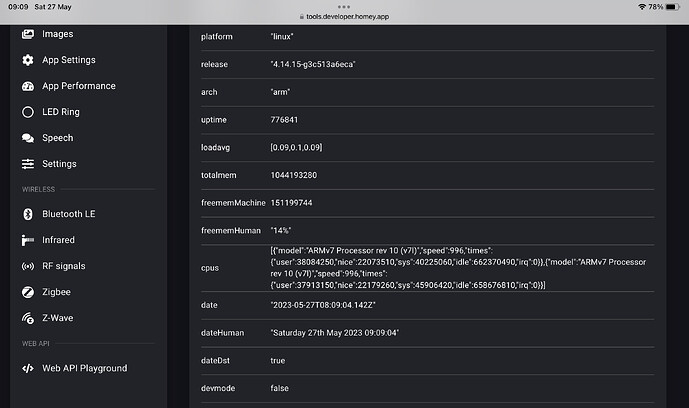Tap the Sat 27 May status bar date

pyautogui.click(x=53, y=7)
